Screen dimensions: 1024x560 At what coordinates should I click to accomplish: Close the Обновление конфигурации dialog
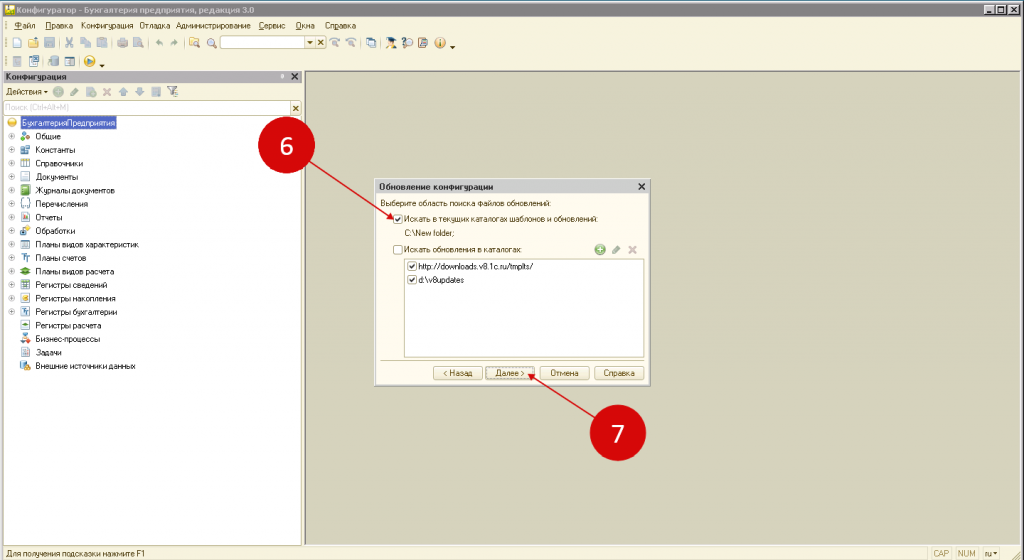coord(641,187)
